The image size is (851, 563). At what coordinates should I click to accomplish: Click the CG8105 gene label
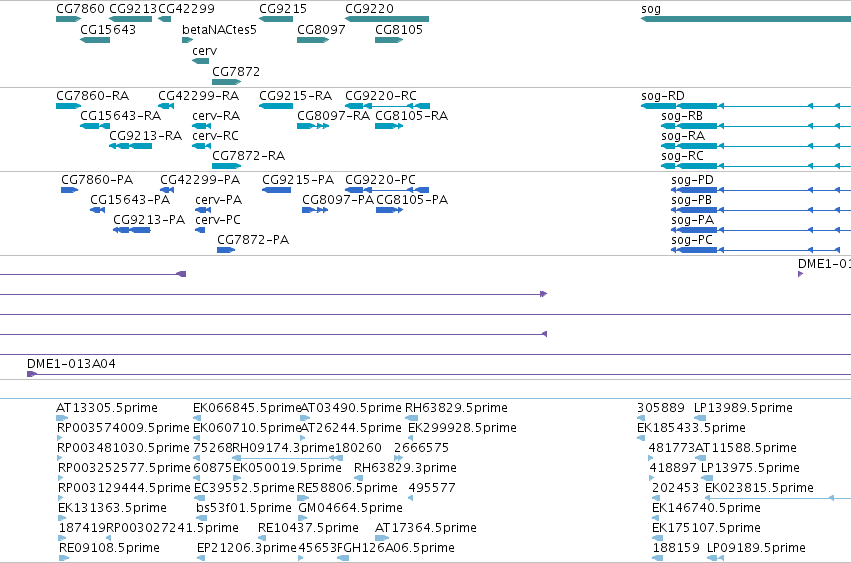tap(399, 29)
